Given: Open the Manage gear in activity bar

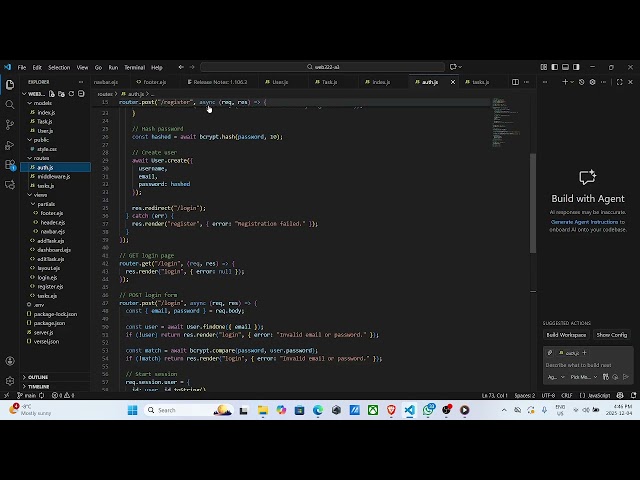Looking at the screenshot, I should (x=10, y=381).
